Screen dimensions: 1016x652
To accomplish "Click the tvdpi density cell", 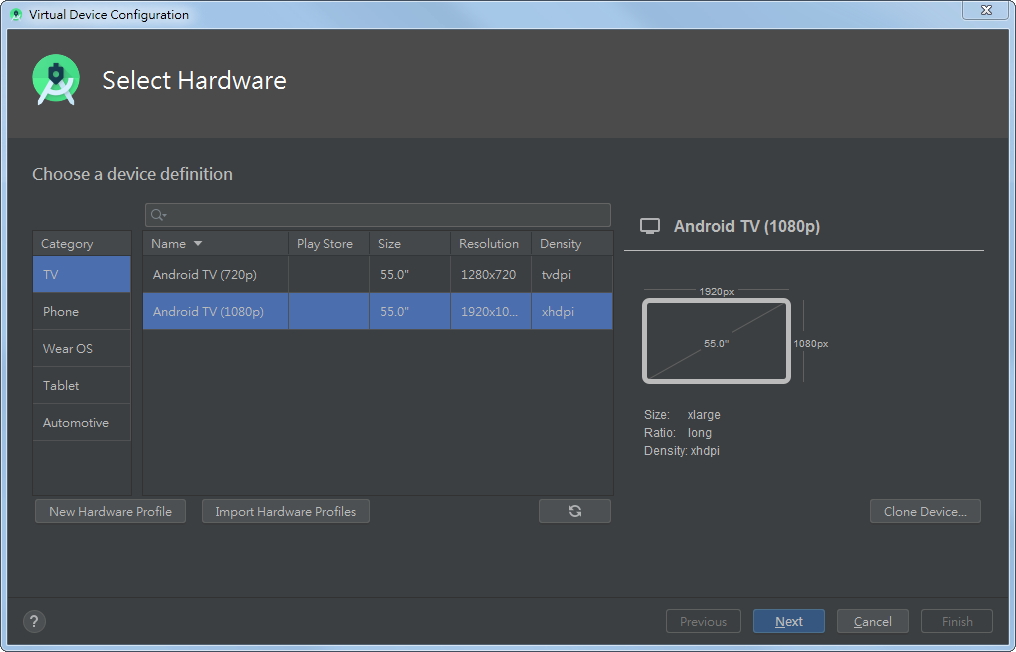I will point(572,274).
